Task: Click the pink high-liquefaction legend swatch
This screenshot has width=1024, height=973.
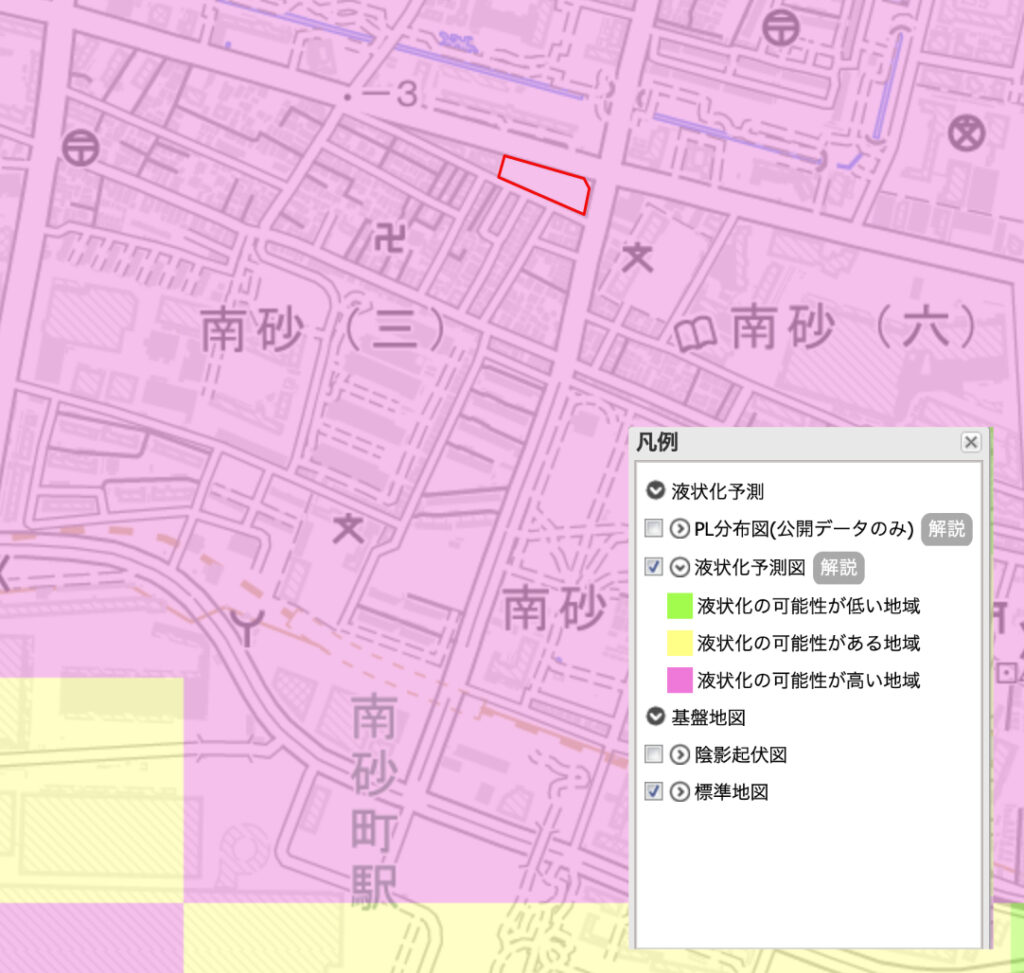Action: pyautogui.click(x=680, y=680)
